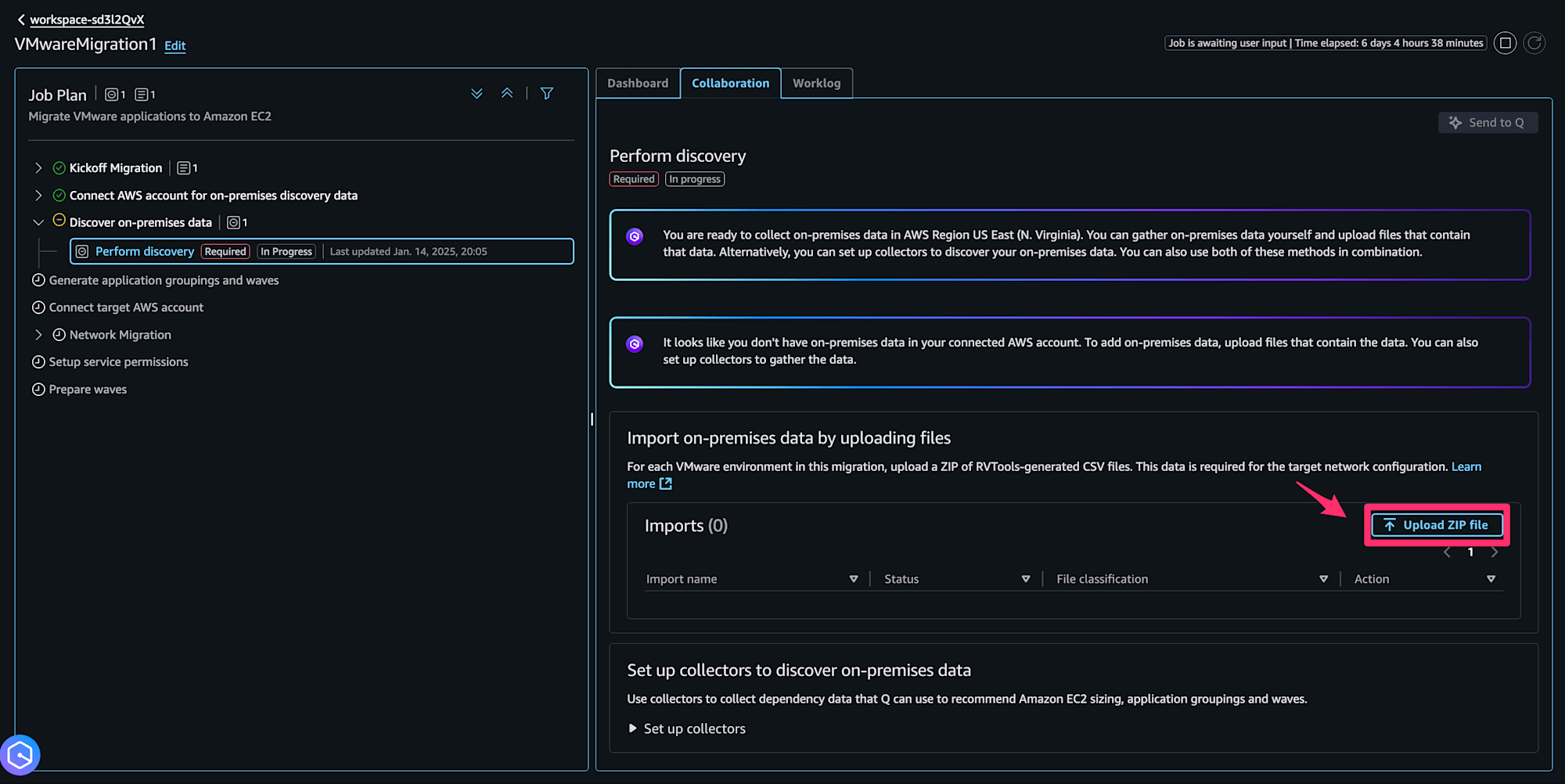
Task: Go to previous imports page
Action: coord(1447,552)
